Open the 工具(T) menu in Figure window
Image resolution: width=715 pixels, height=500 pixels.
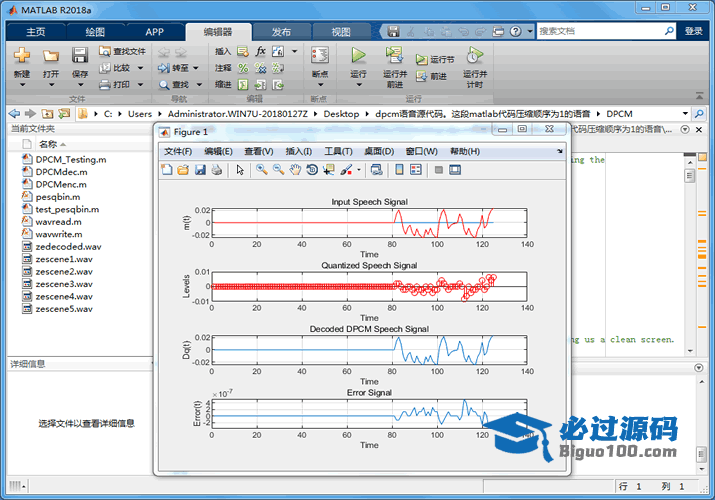tap(339, 151)
